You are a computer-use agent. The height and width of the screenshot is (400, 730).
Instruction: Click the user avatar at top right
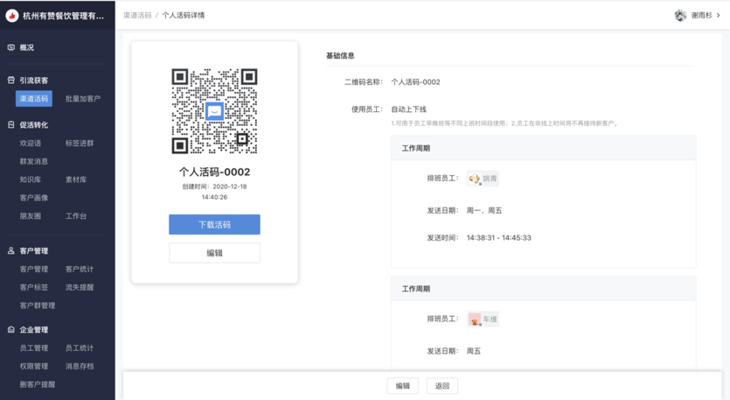(680, 15)
